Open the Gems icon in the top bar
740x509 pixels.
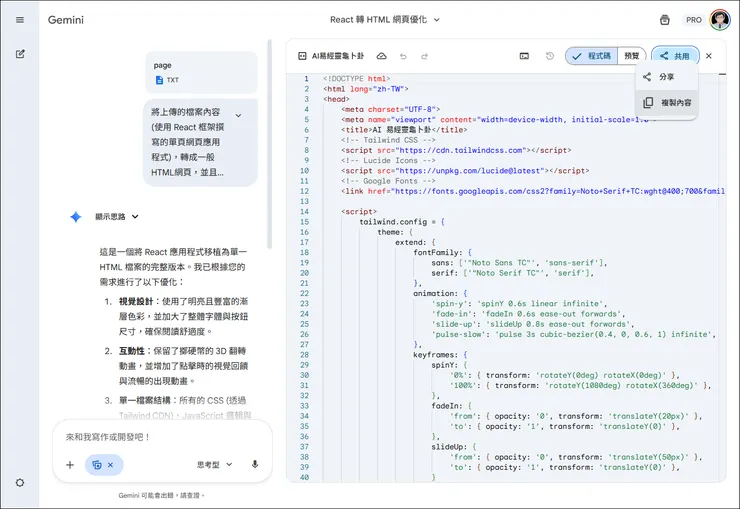pos(664,20)
